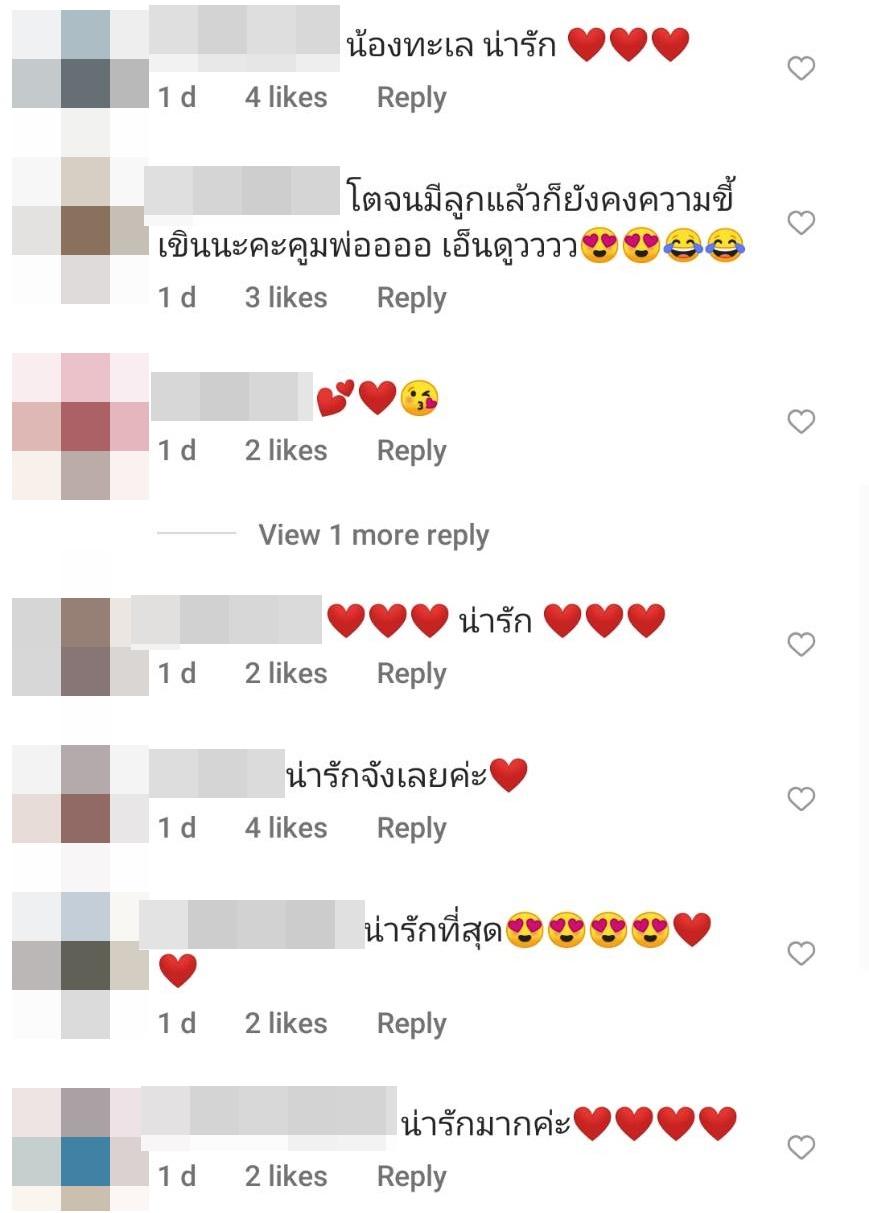View 3 likes on the โตจนมีลูกแล้ว comment

286,297
